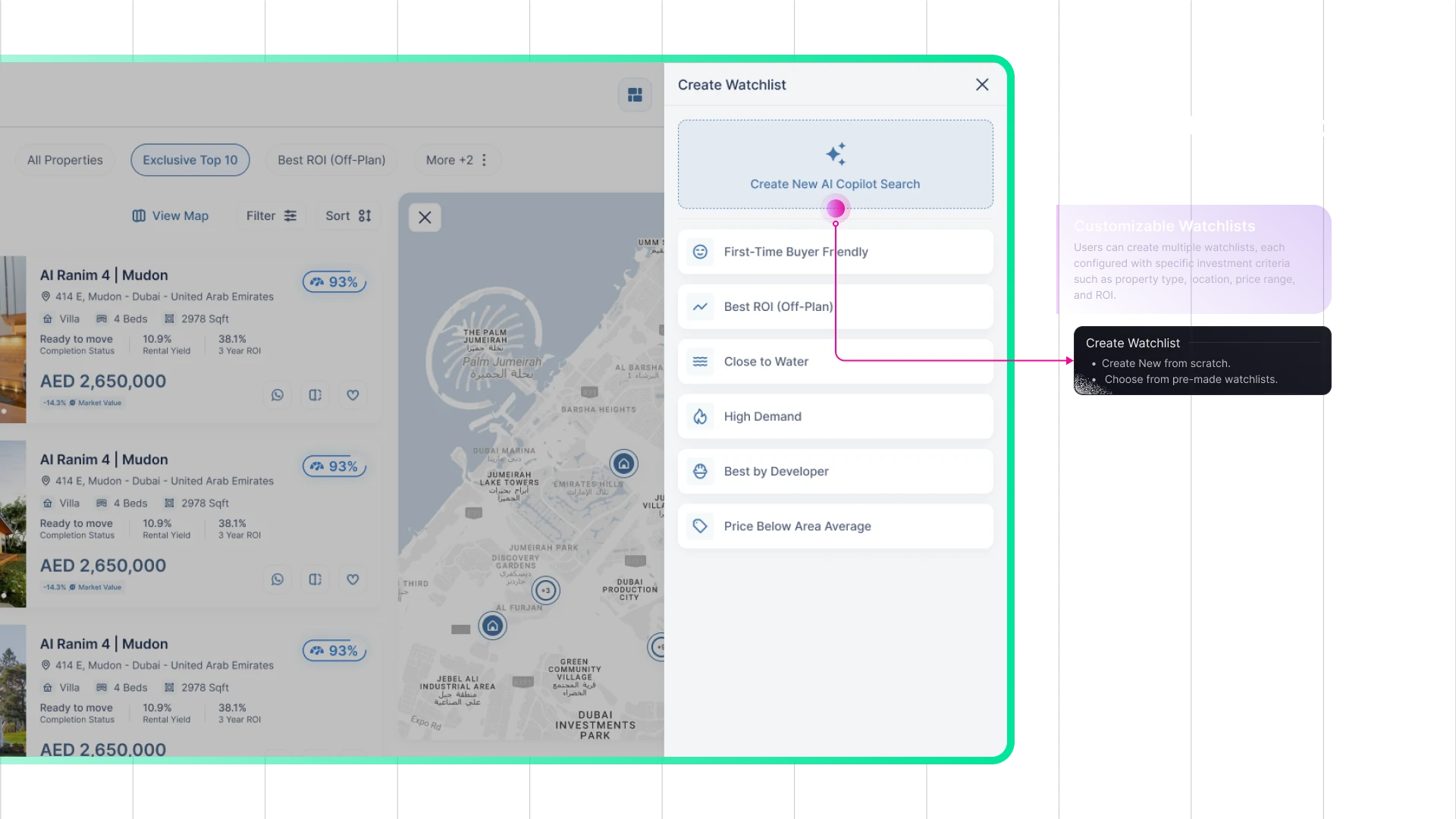The width and height of the screenshot is (1456, 819).
Task: Toggle the checkmark on Best ROI Off-Plan
Action: coord(835,306)
